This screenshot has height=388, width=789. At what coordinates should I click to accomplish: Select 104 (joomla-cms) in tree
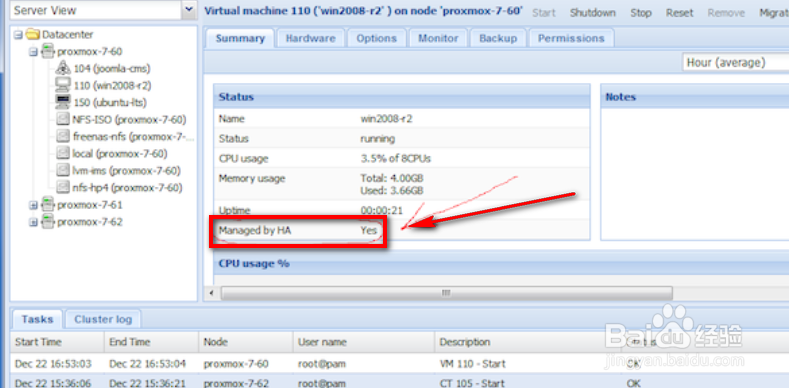112,68
